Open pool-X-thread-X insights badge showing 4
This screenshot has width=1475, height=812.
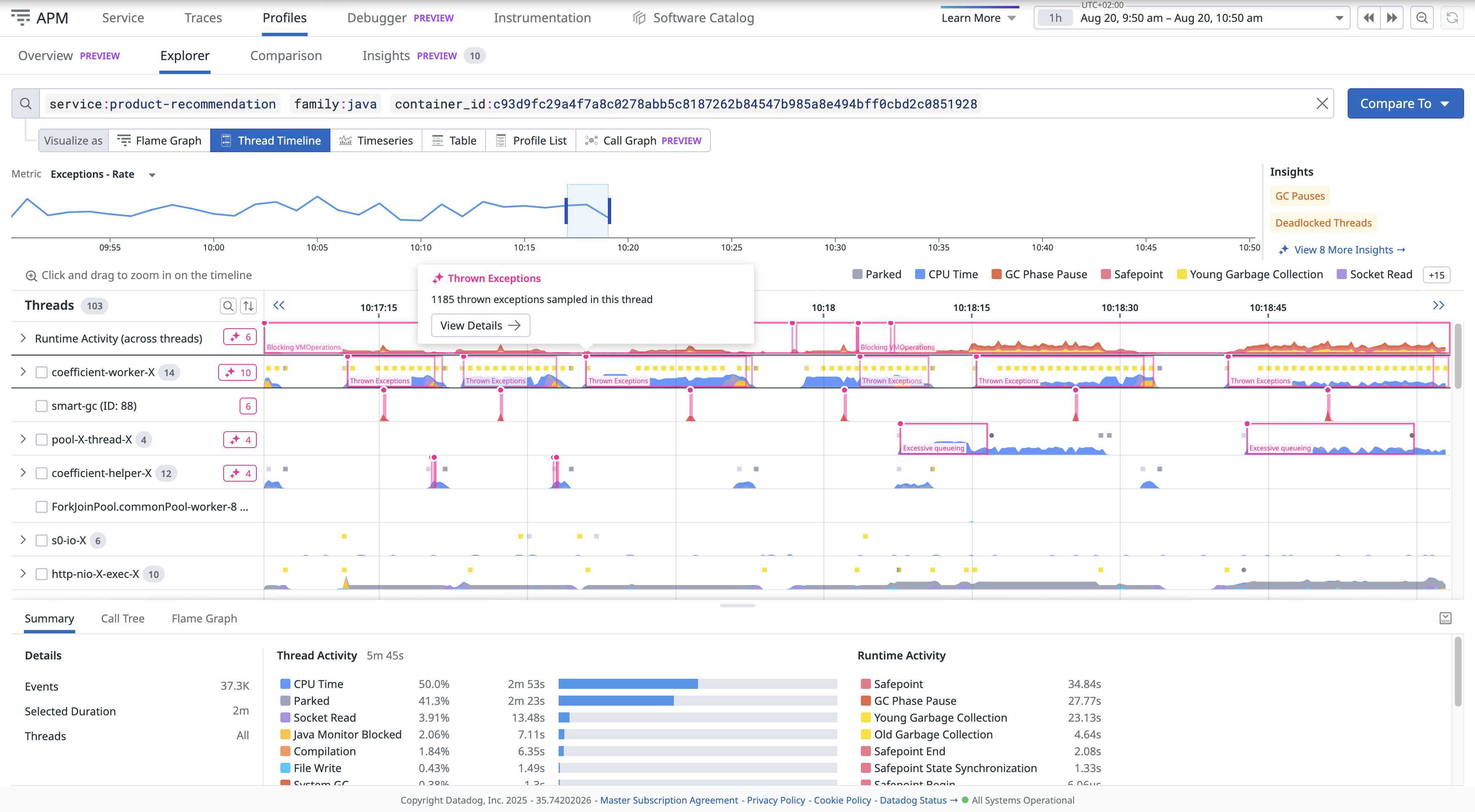(240, 440)
